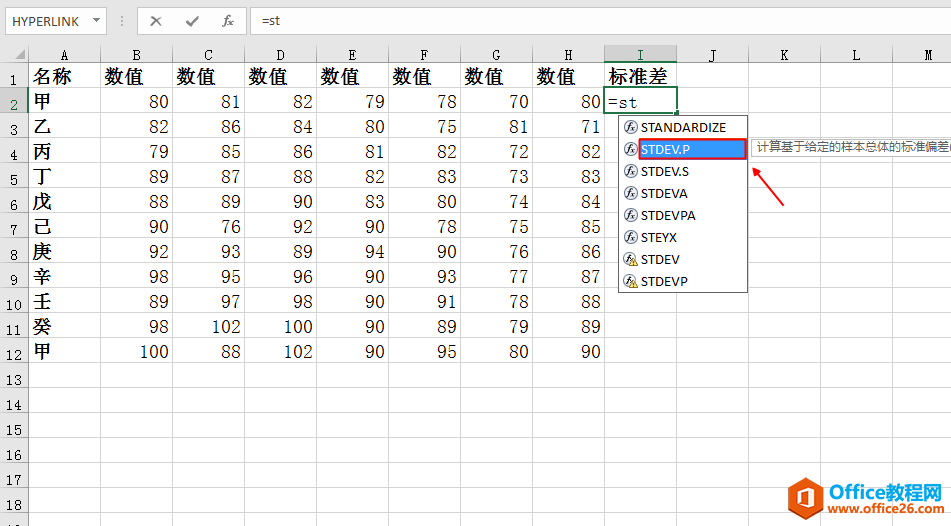Viewport: 951px width, 526px height.
Task: Select column K header
Action: point(784,55)
